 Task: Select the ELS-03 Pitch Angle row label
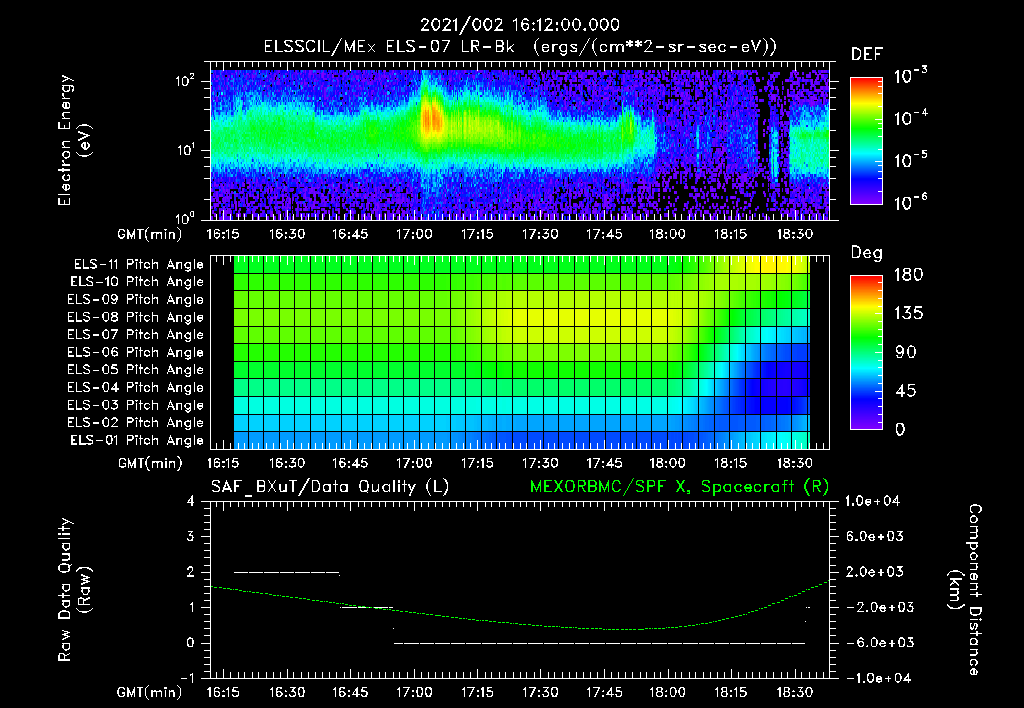(x=136, y=406)
